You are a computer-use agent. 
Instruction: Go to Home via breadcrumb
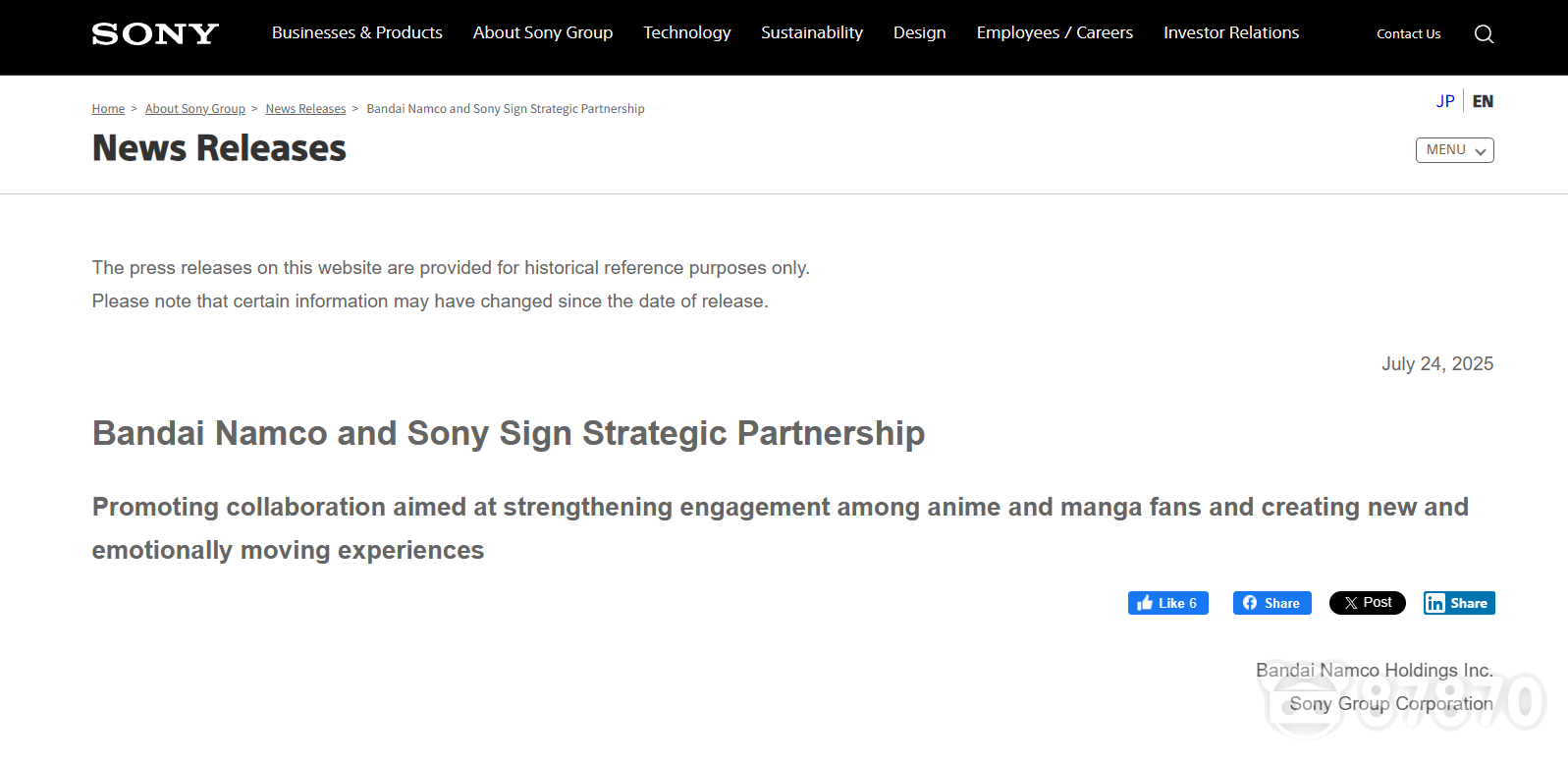(x=108, y=109)
